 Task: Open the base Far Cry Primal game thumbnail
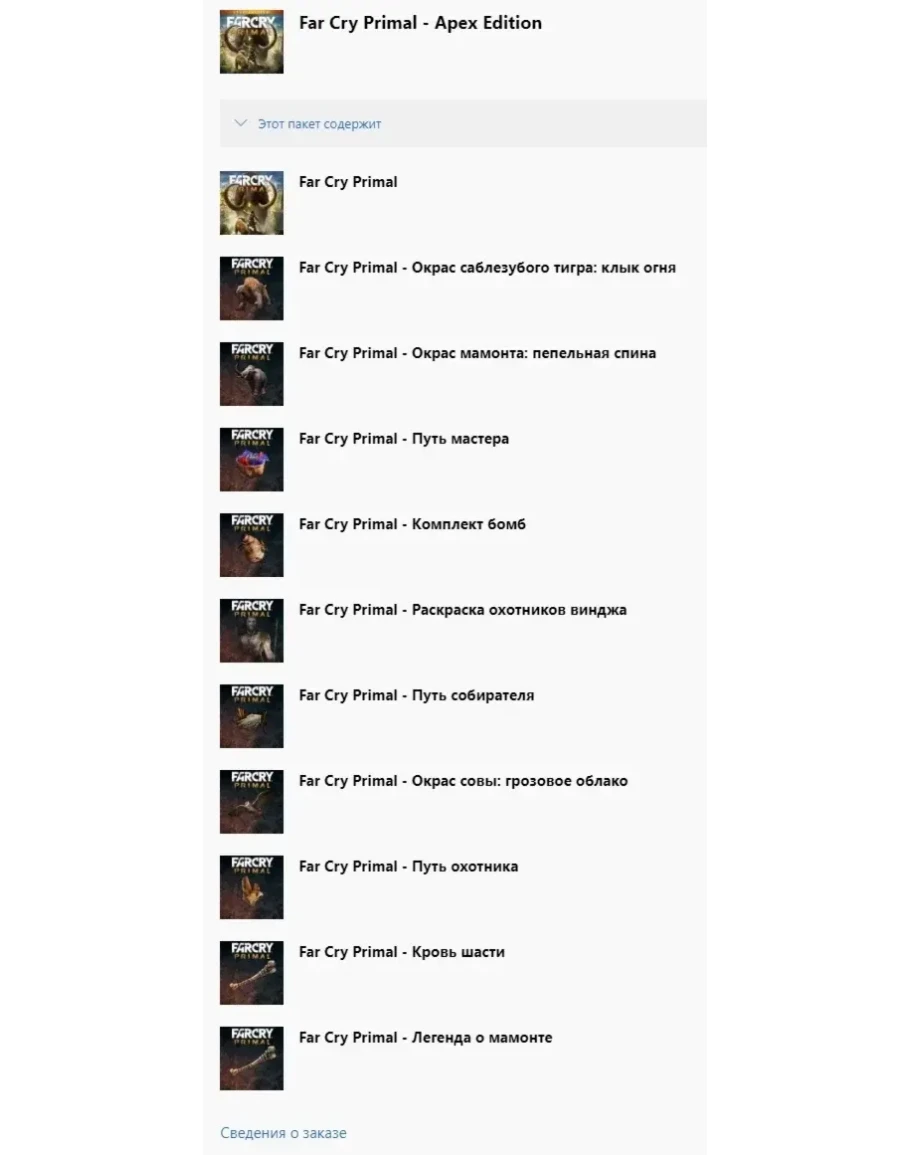click(251, 203)
